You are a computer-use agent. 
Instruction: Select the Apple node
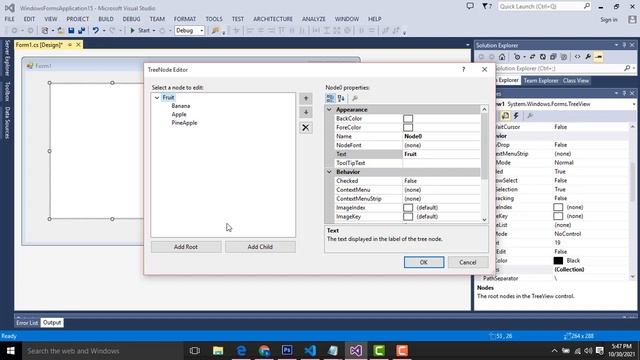coord(179,114)
